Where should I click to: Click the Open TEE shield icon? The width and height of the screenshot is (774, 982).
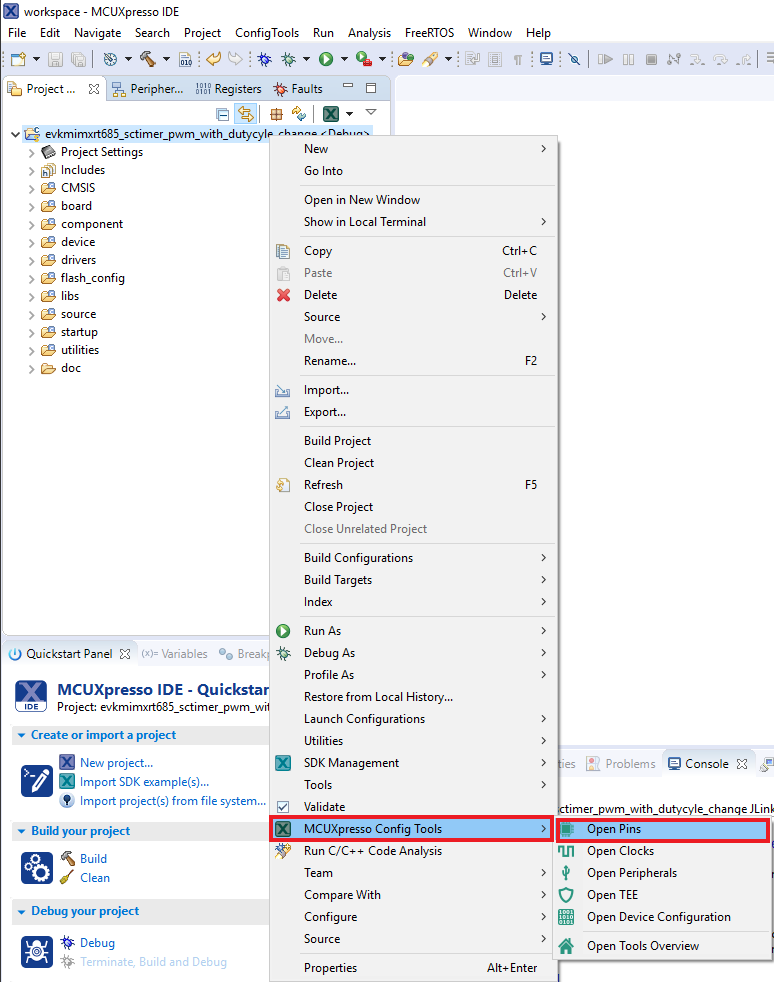pyautogui.click(x=566, y=895)
